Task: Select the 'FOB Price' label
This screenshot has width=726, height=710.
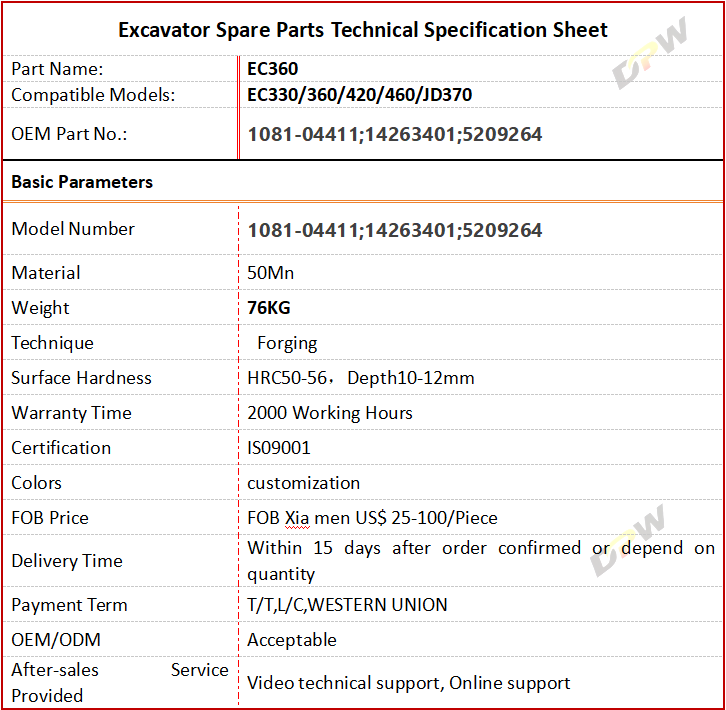Action: [x=50, y=518]
